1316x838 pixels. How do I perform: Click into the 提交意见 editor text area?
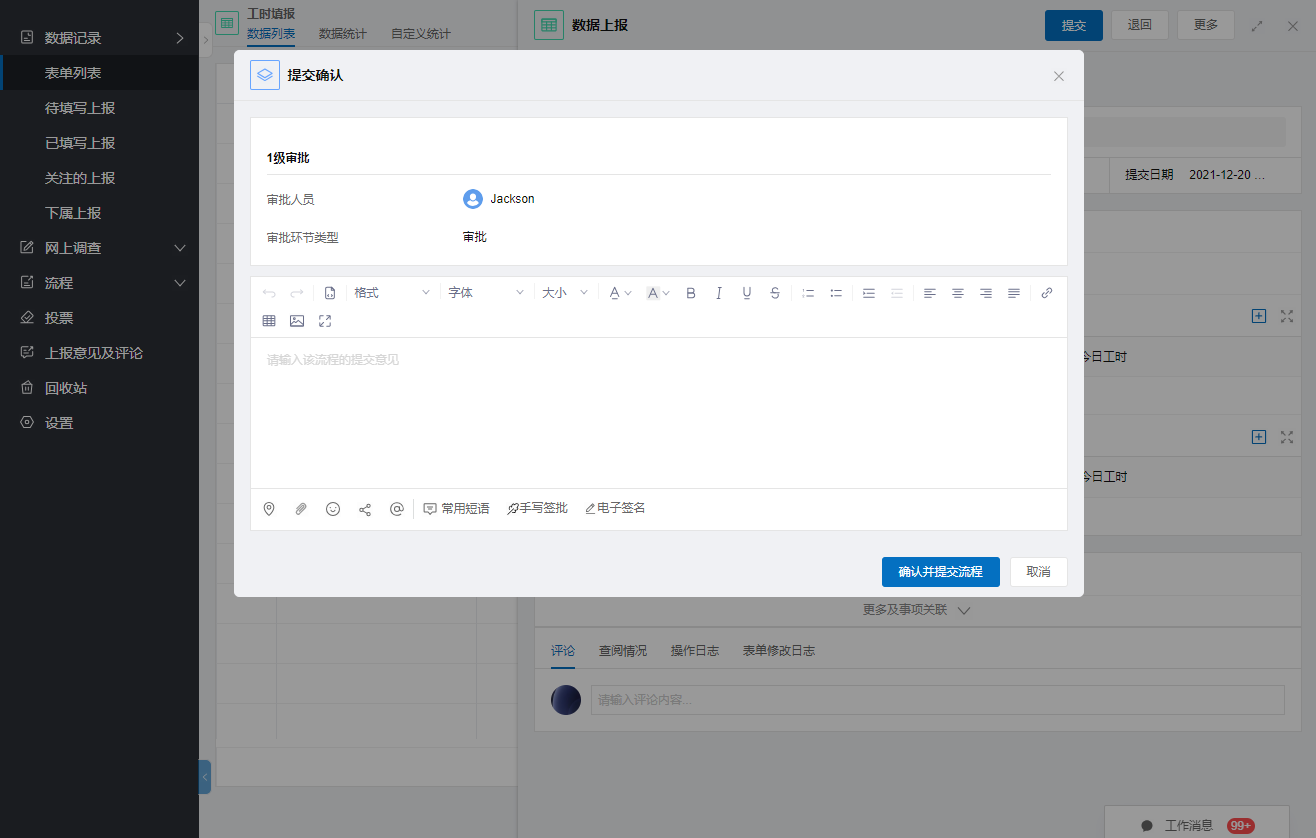tap(659, 413)
